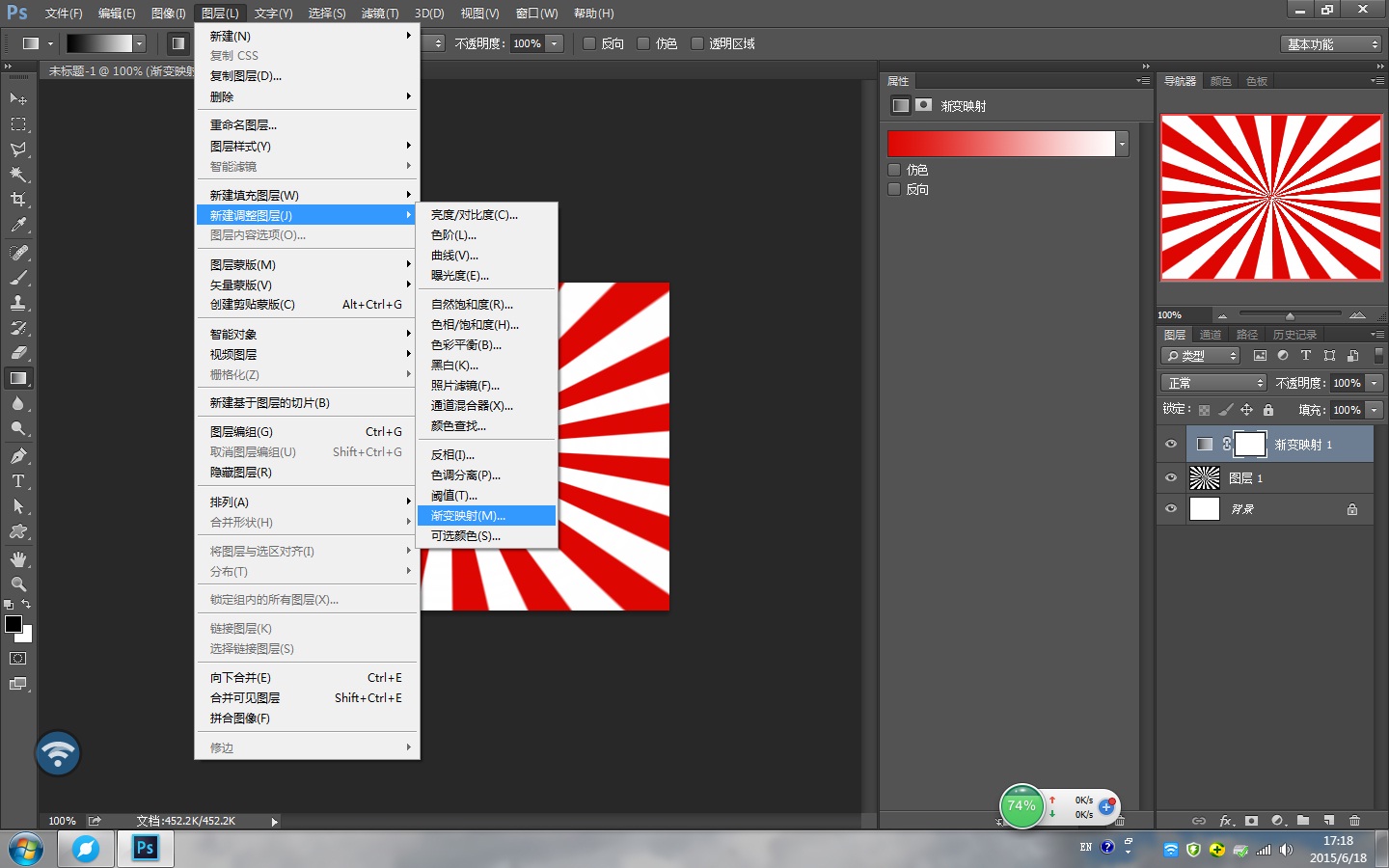
Task: Select the Healing Brush tool
Action: (x=18, y=253)
